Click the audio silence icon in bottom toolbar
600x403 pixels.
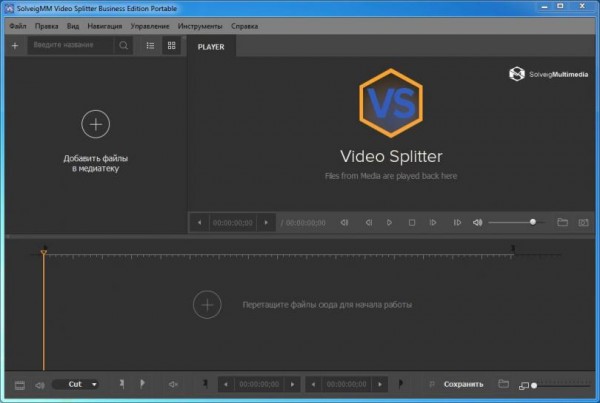coord(173,384)
